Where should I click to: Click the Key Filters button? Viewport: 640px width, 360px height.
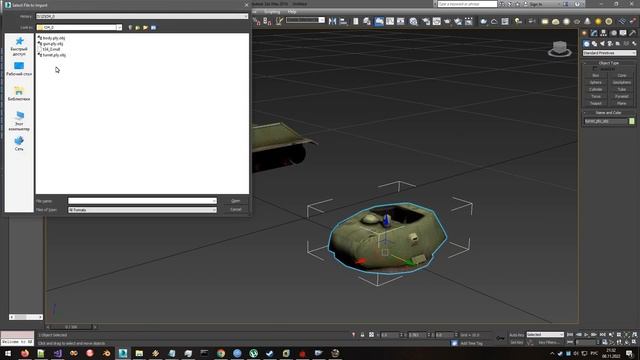(x=548, y=342)
